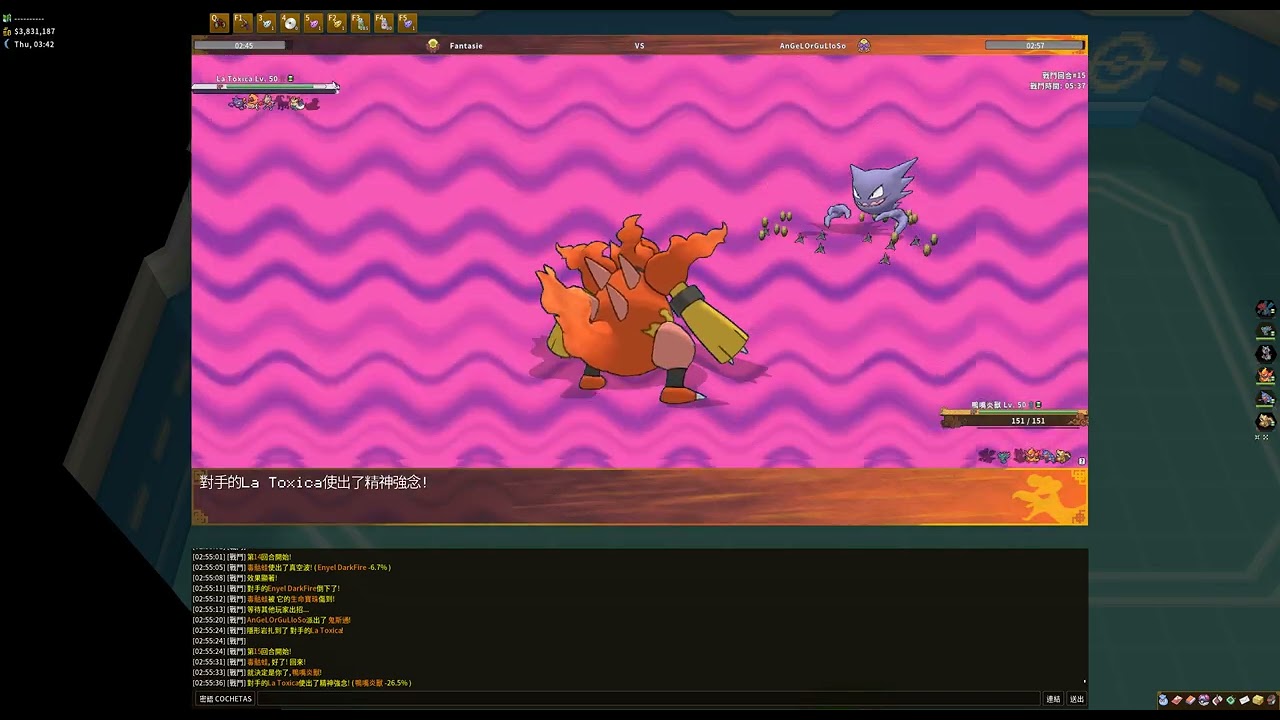The width and height of the screenshot is (1280, 720).
Task: Click the opponent's party icons under La Toxica
Action: pos(274,102)
